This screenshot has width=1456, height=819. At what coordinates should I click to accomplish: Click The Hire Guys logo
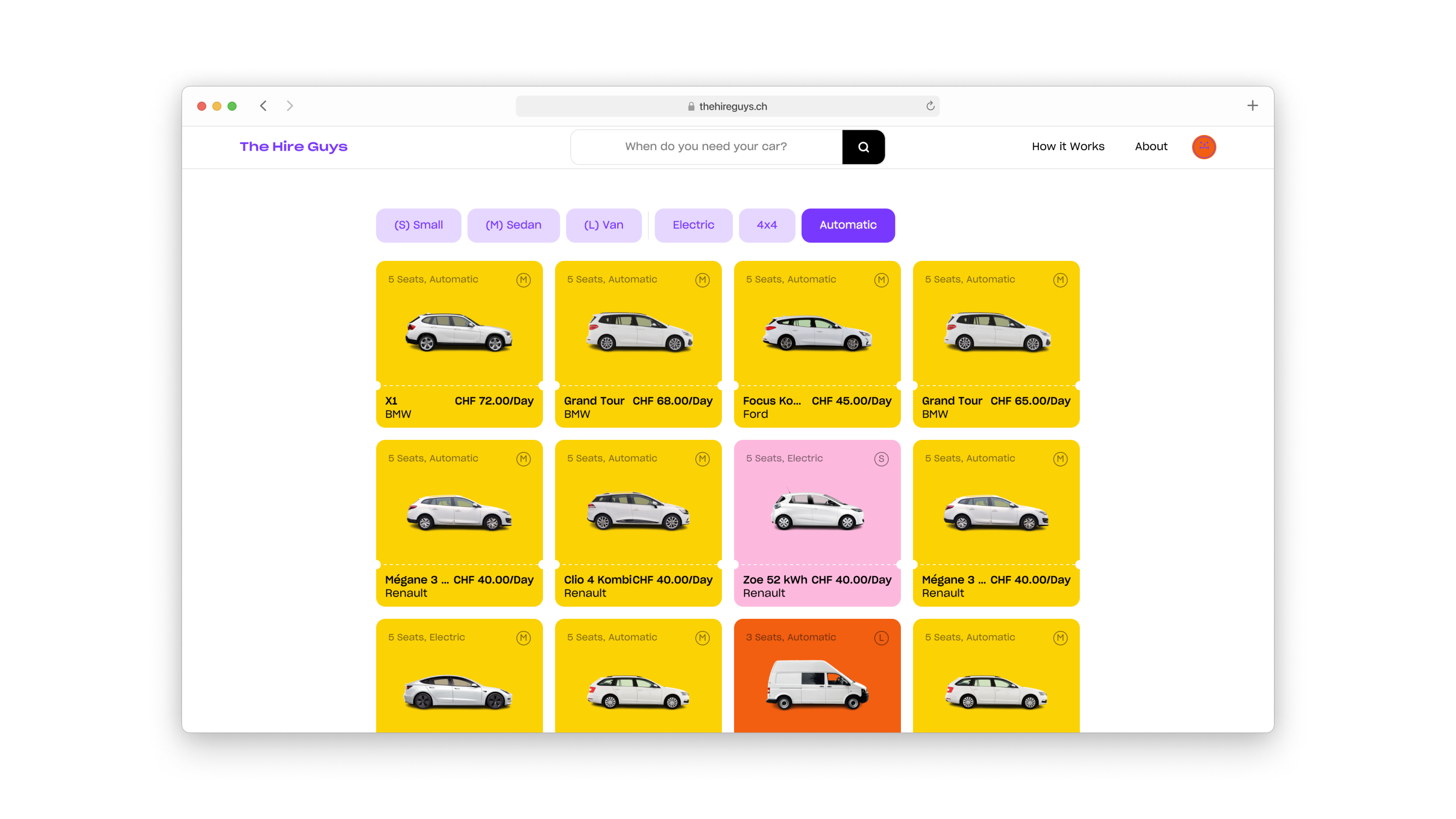[293, 147]
